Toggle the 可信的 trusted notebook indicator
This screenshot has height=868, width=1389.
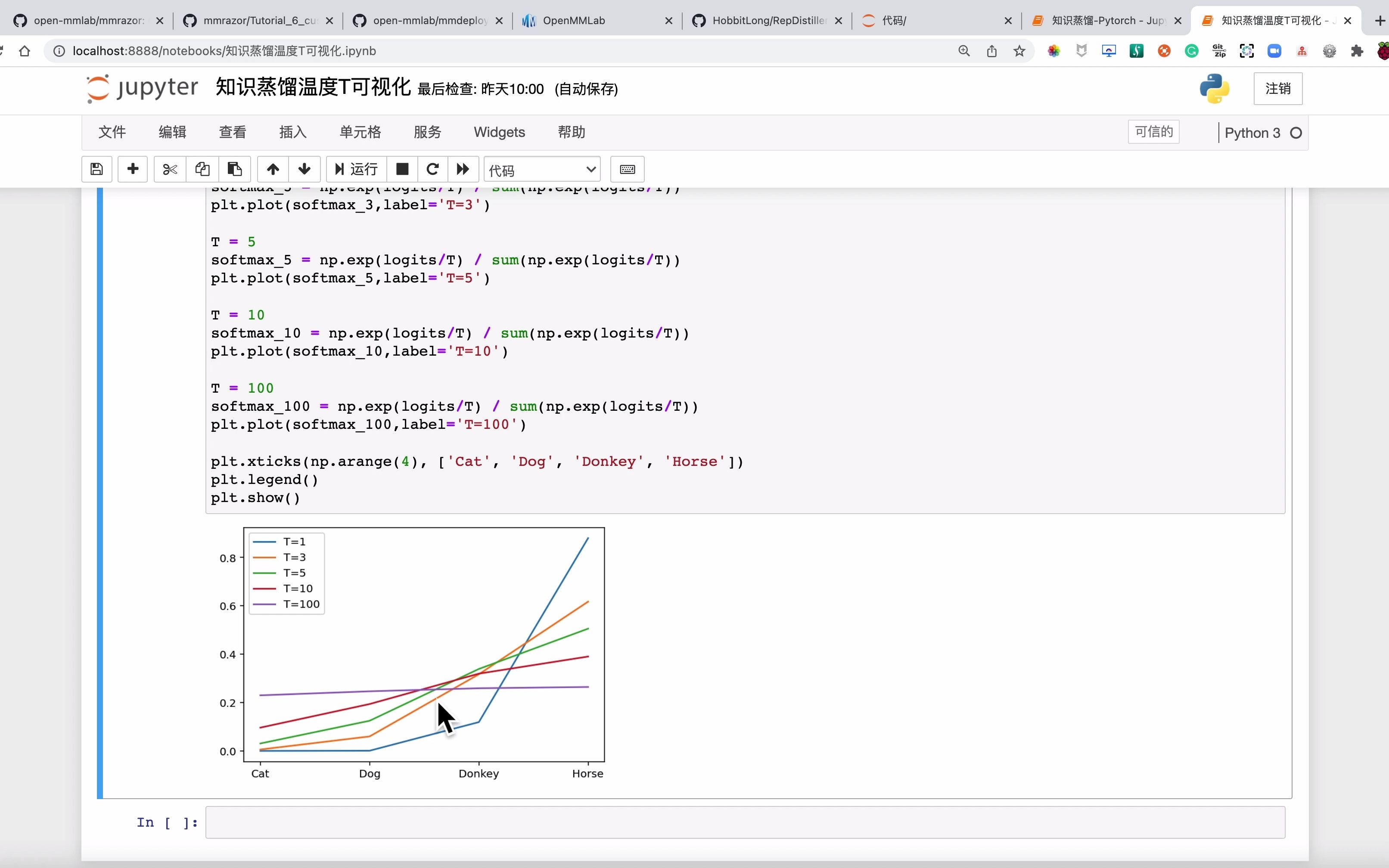(1153, 132)
